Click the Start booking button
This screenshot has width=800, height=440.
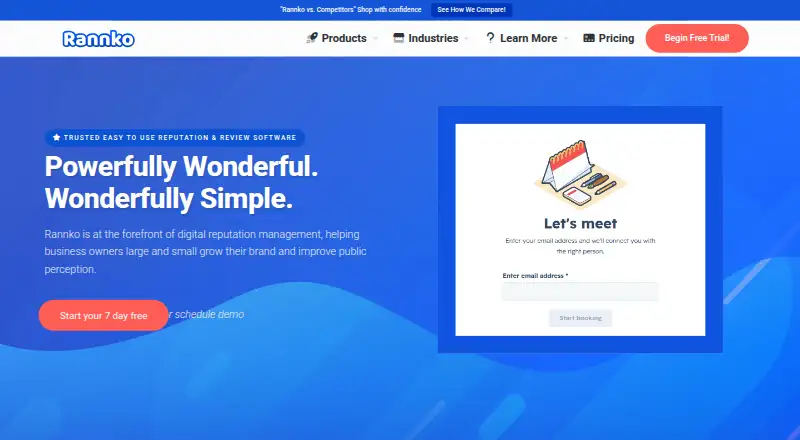click(x=580, y=318)
